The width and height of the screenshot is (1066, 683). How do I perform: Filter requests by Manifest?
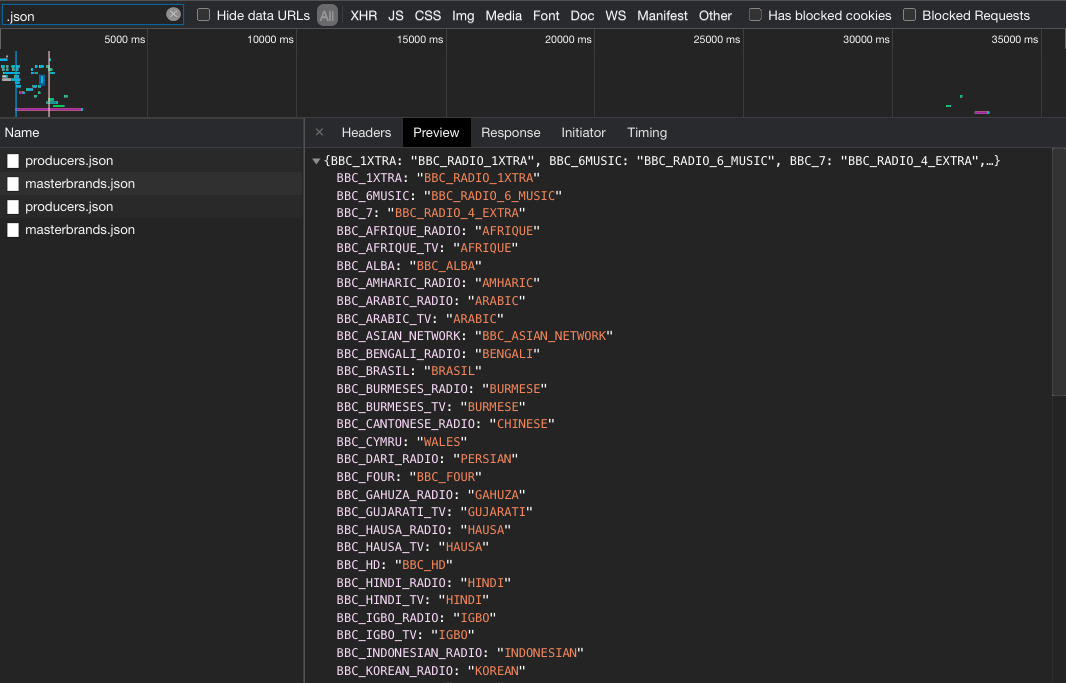pos(662,16)
